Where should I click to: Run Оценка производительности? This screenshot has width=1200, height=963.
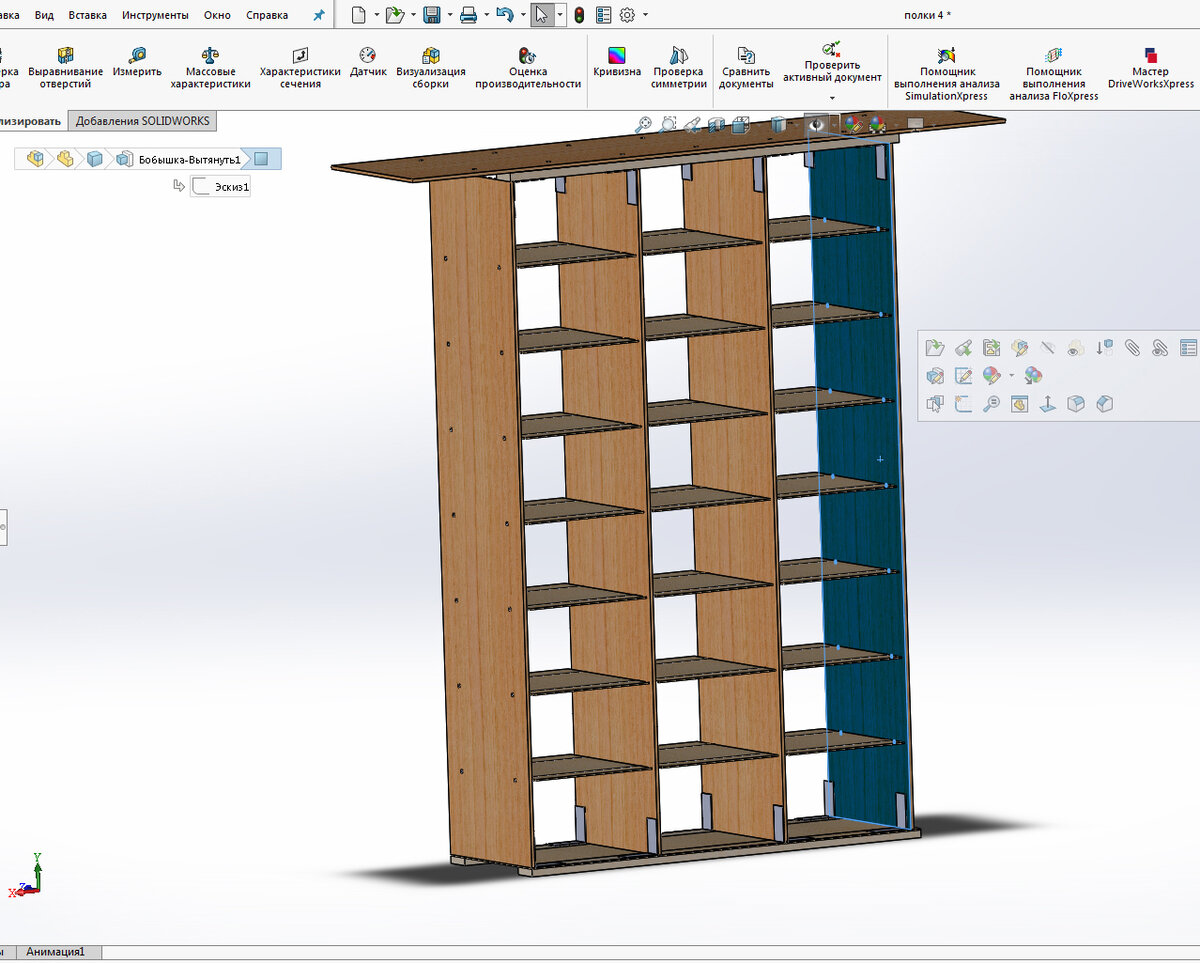[528, 68]
